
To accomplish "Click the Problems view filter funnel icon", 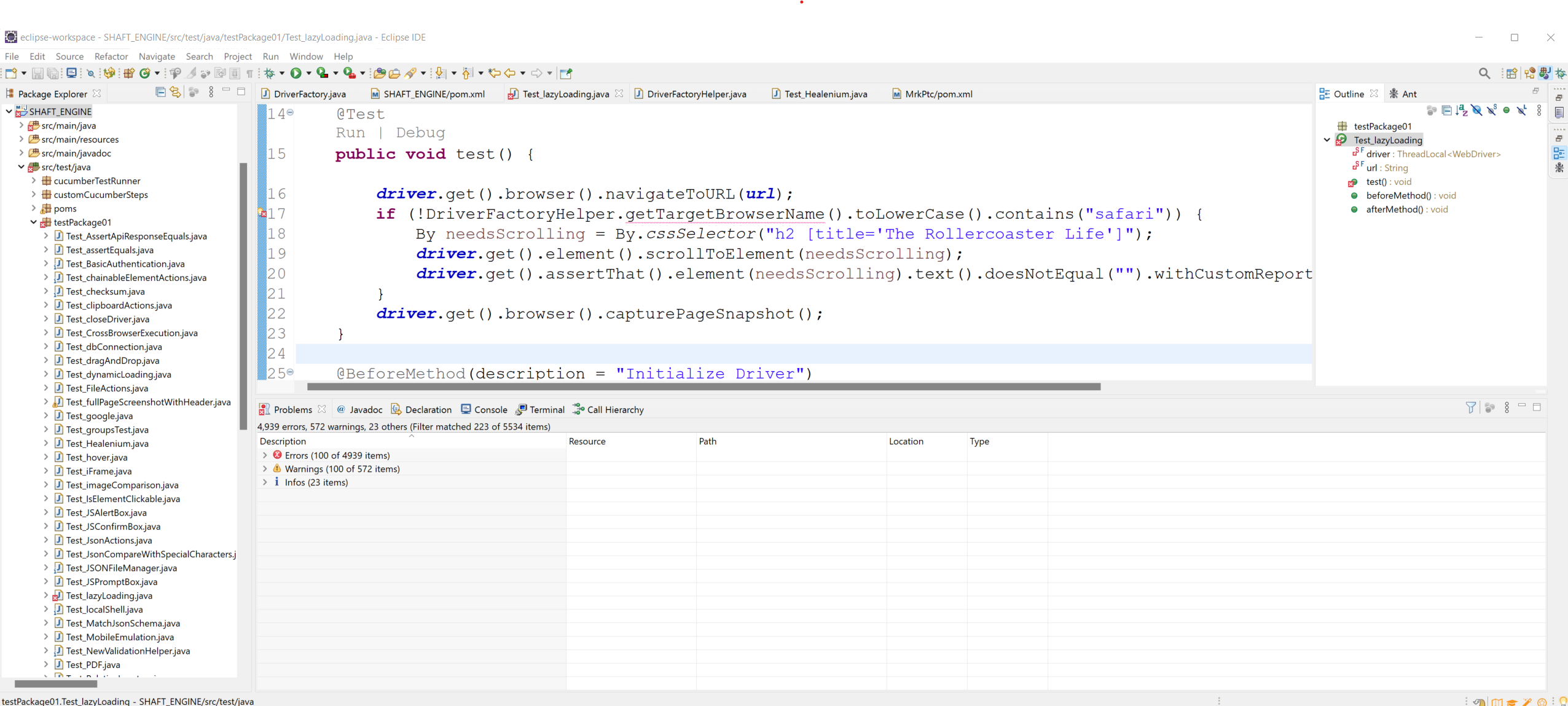I will (1471, 407).
